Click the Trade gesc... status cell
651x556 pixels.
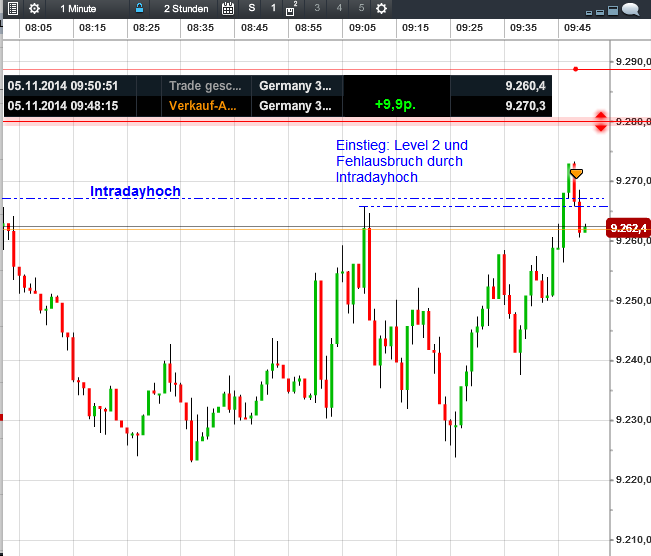(x=205, y=86)
